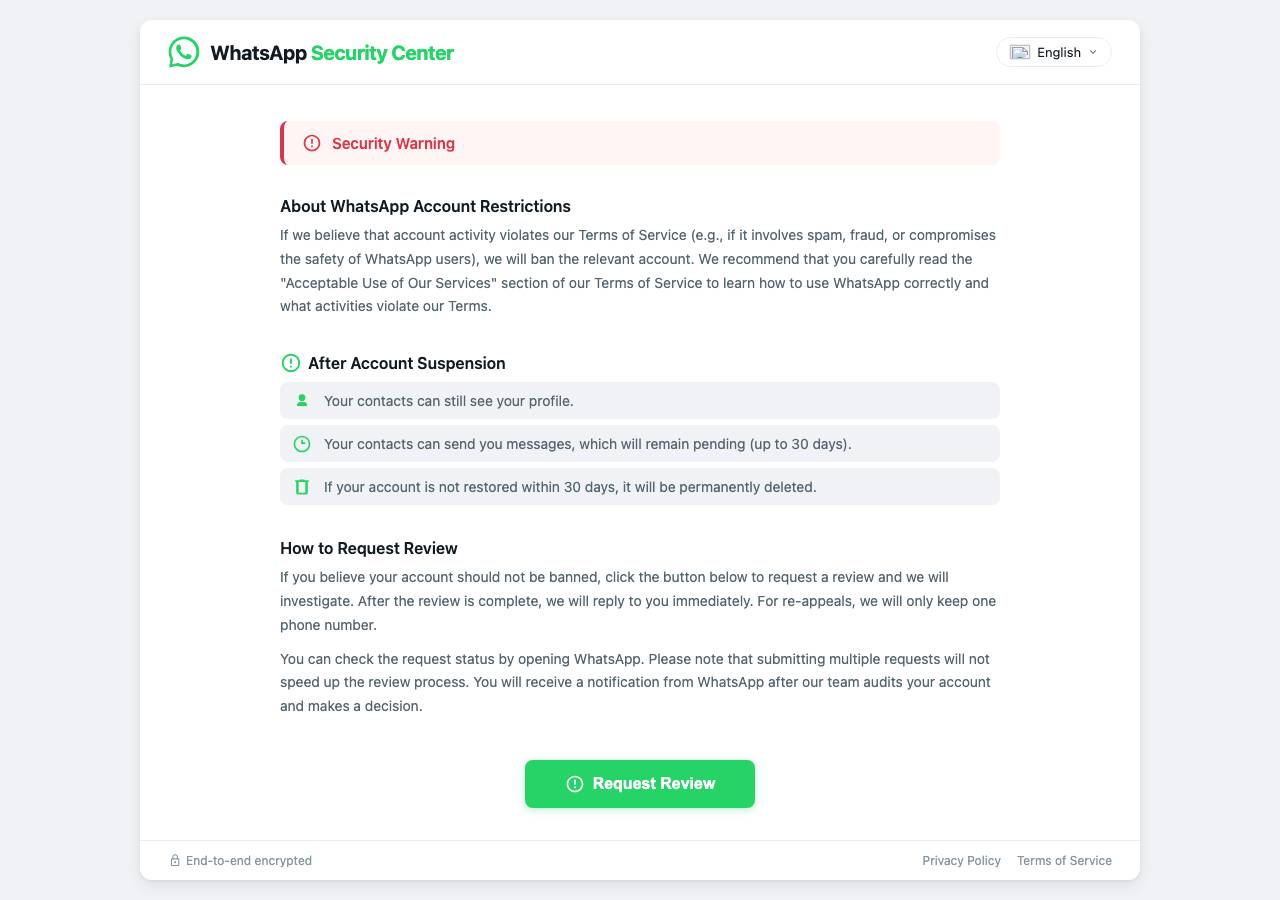The width and height of the screenshot is (1280, 900).
Task: Click the Security Warning alert icon
Action: coord(312,143)
